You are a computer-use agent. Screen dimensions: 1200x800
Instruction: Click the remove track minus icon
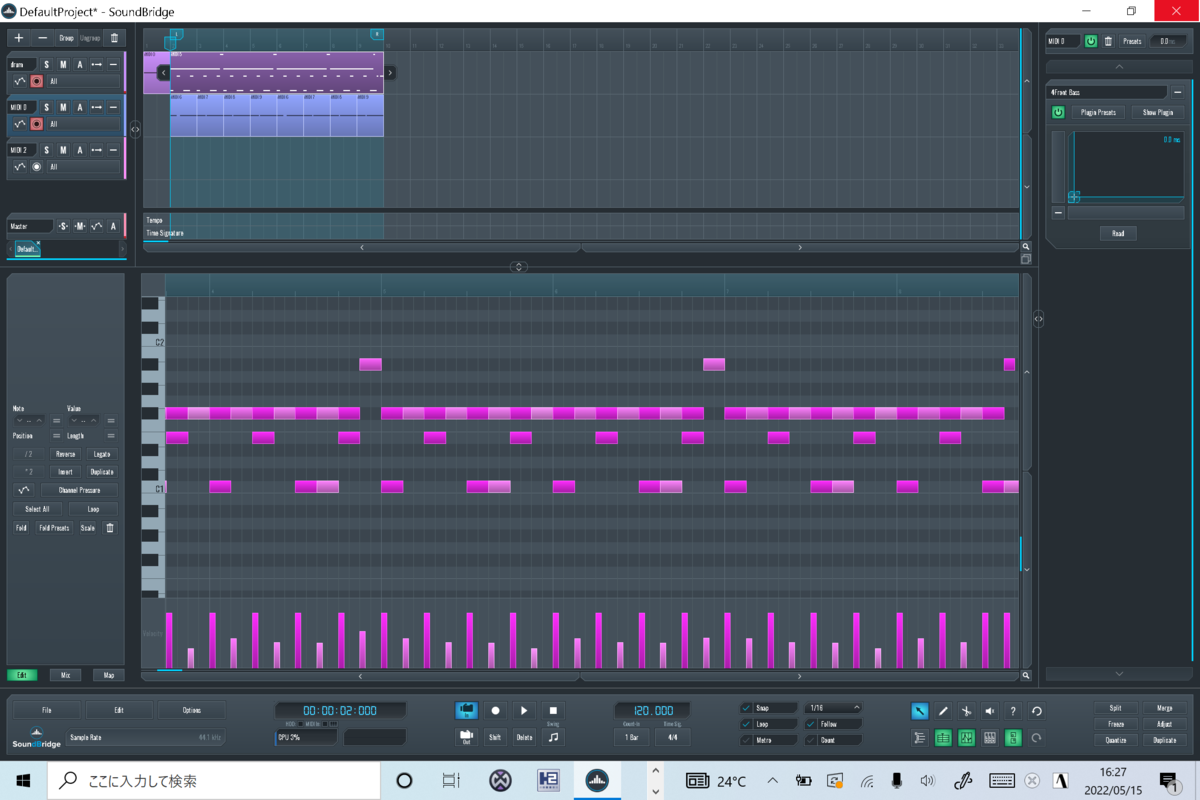43,38
